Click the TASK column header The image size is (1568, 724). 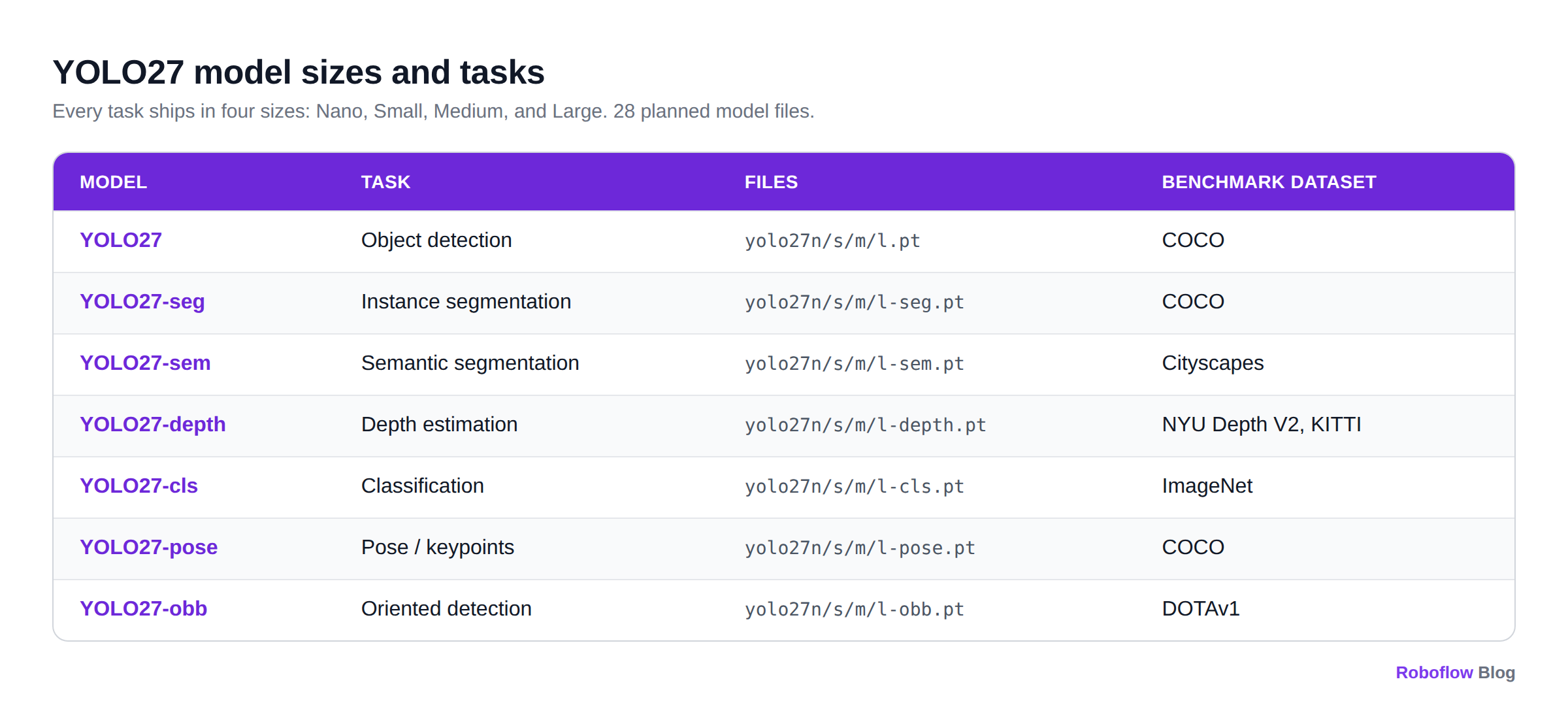click(385, 182)
